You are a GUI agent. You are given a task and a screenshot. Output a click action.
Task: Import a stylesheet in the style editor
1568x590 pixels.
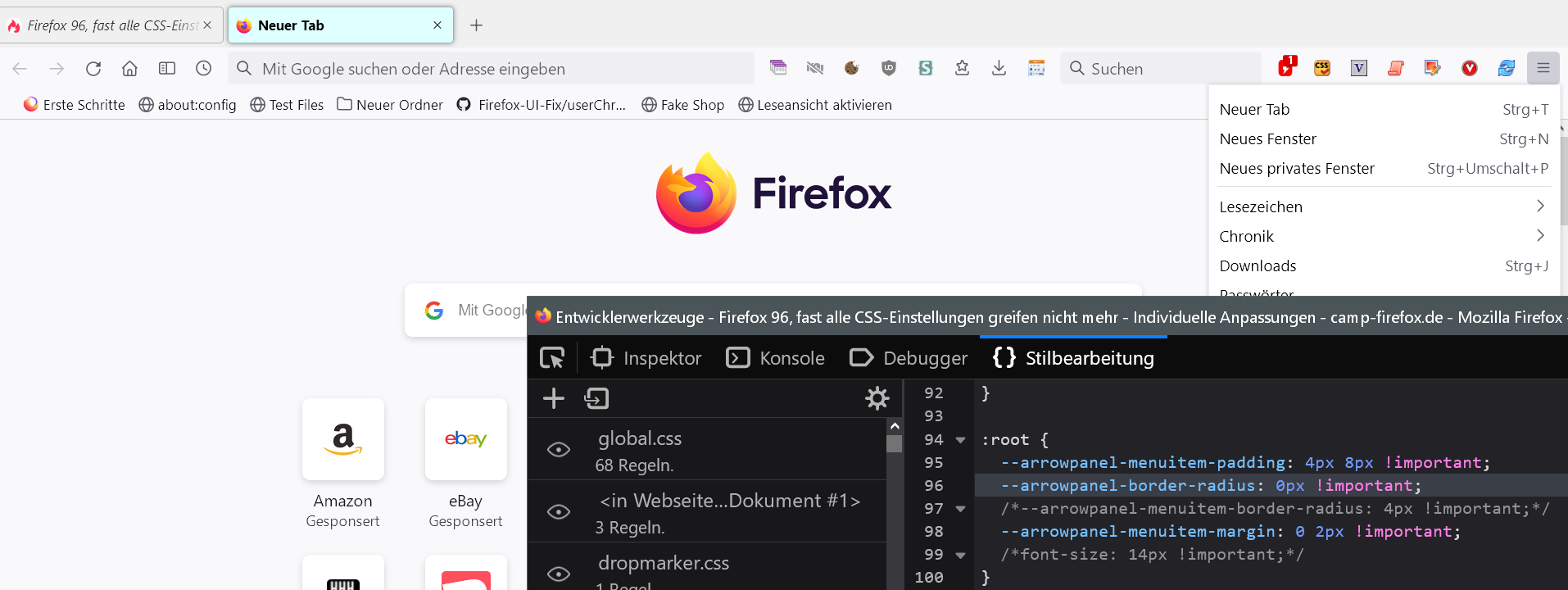coord(597,398)
